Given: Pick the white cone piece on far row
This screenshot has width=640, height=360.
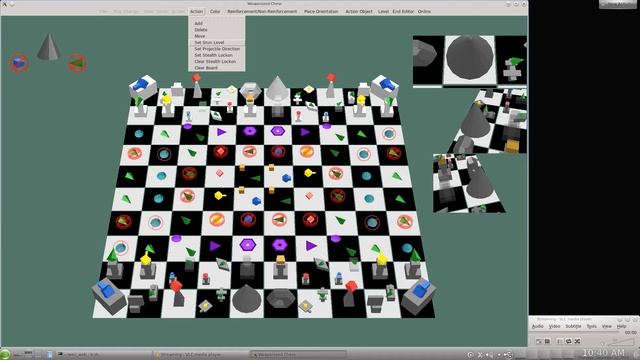Looking at the screenshot, I should click(x=277, y=89).
